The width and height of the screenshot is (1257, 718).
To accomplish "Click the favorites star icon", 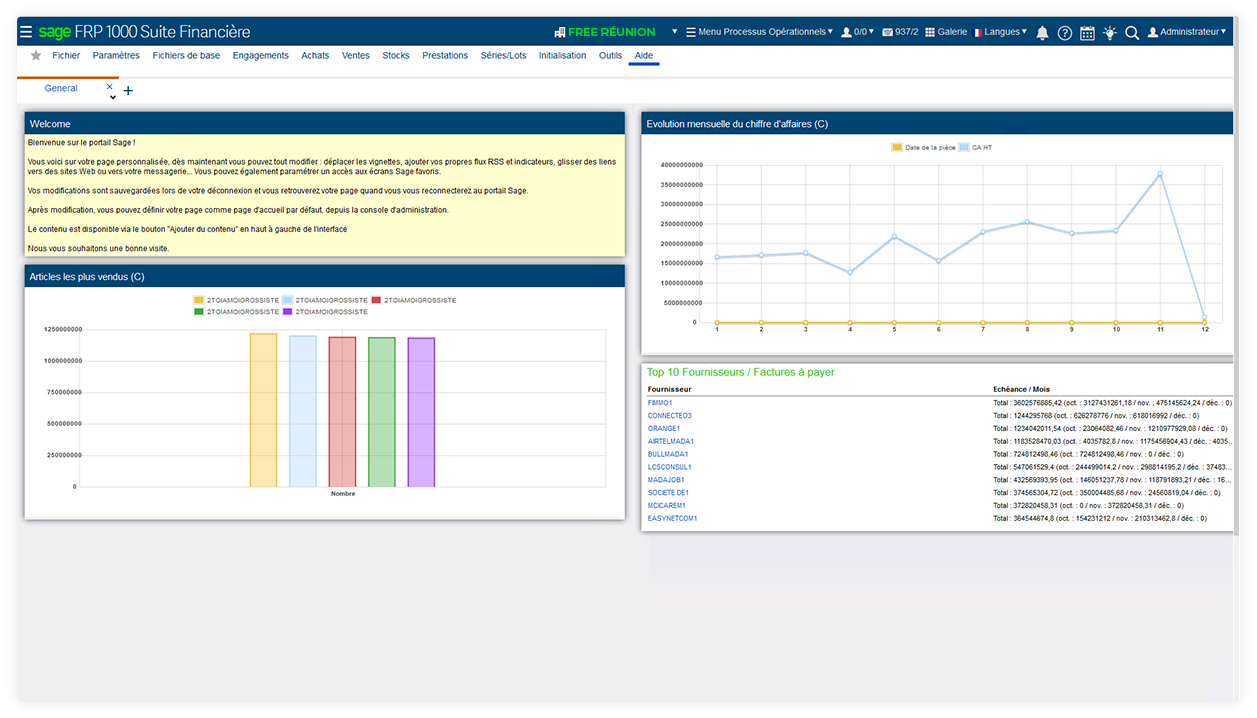I will [36, 56].
